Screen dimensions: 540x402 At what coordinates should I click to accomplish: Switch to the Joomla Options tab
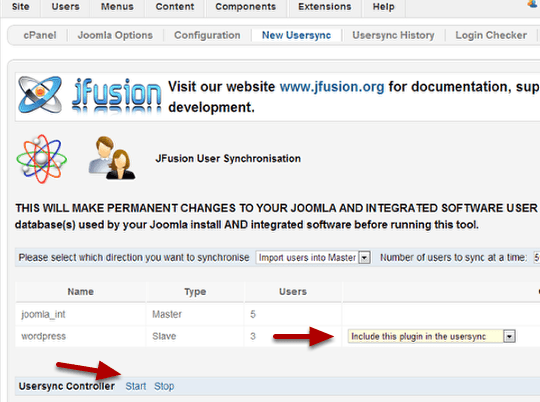coord(115,35)
